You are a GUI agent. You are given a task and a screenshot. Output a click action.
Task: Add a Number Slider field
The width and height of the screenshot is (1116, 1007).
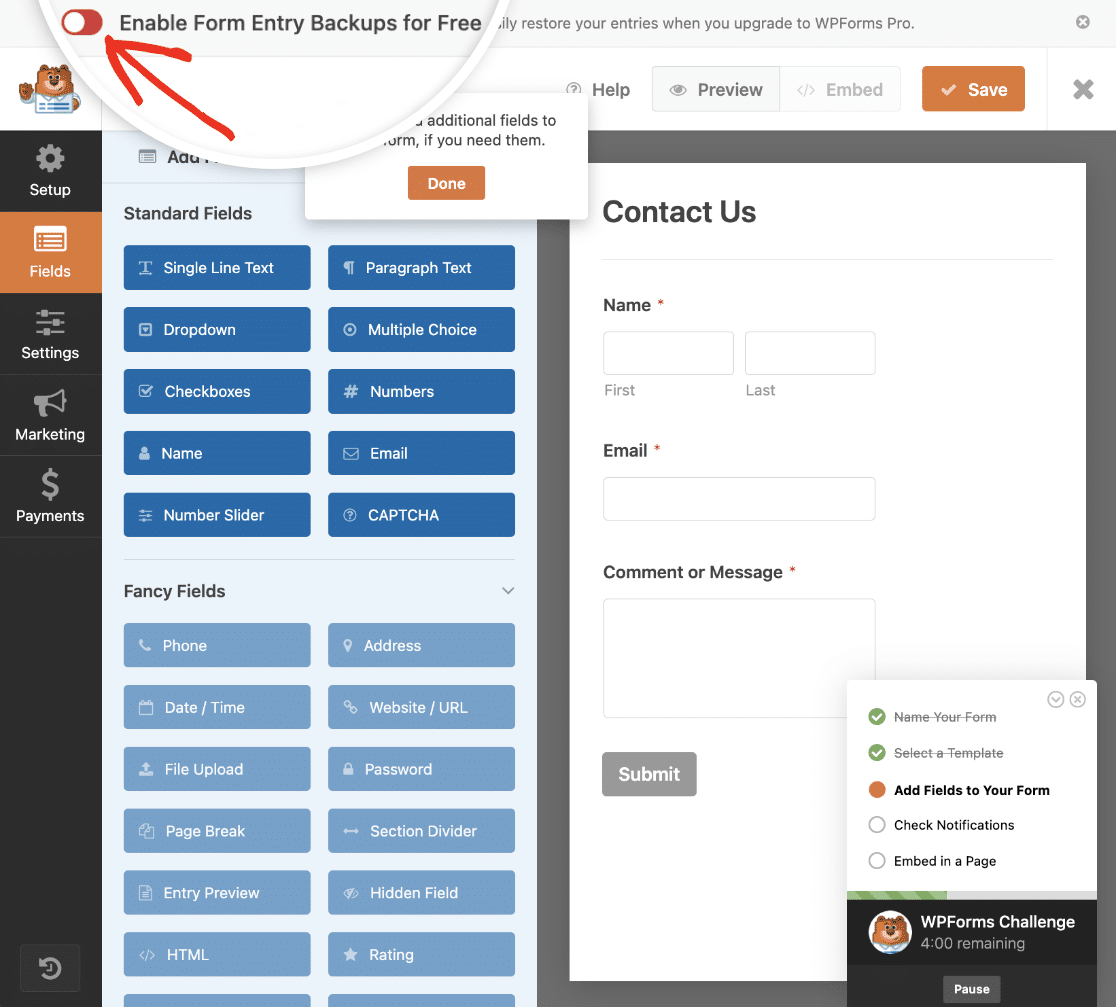217,515
